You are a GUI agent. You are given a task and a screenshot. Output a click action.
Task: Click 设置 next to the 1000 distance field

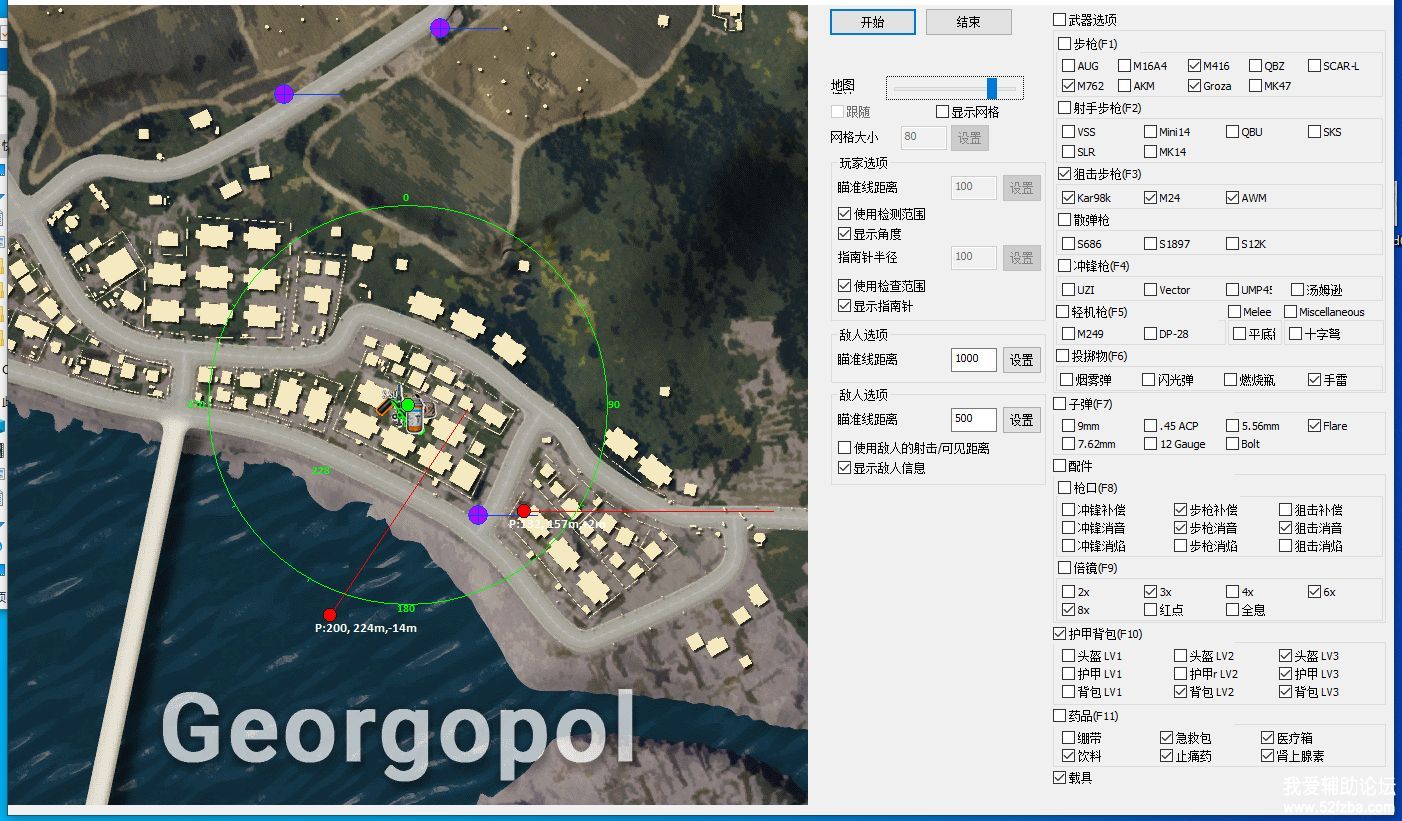(x=1021, y=360)
